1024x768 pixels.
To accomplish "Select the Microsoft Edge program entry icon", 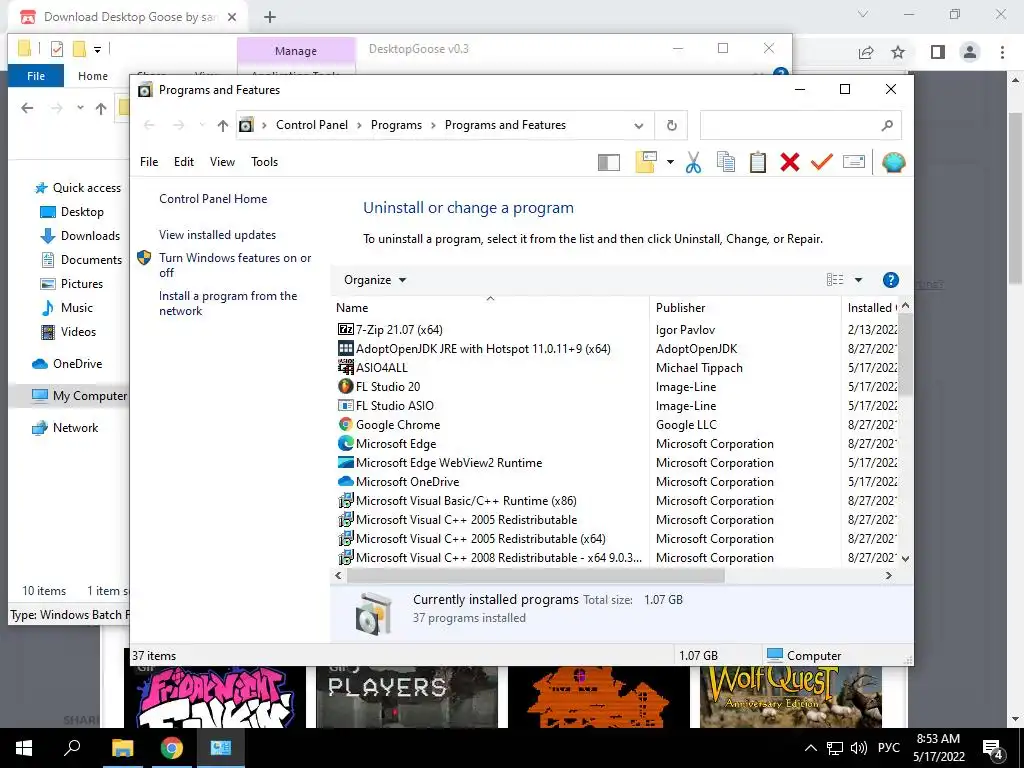I will click(x=345, y=443).
